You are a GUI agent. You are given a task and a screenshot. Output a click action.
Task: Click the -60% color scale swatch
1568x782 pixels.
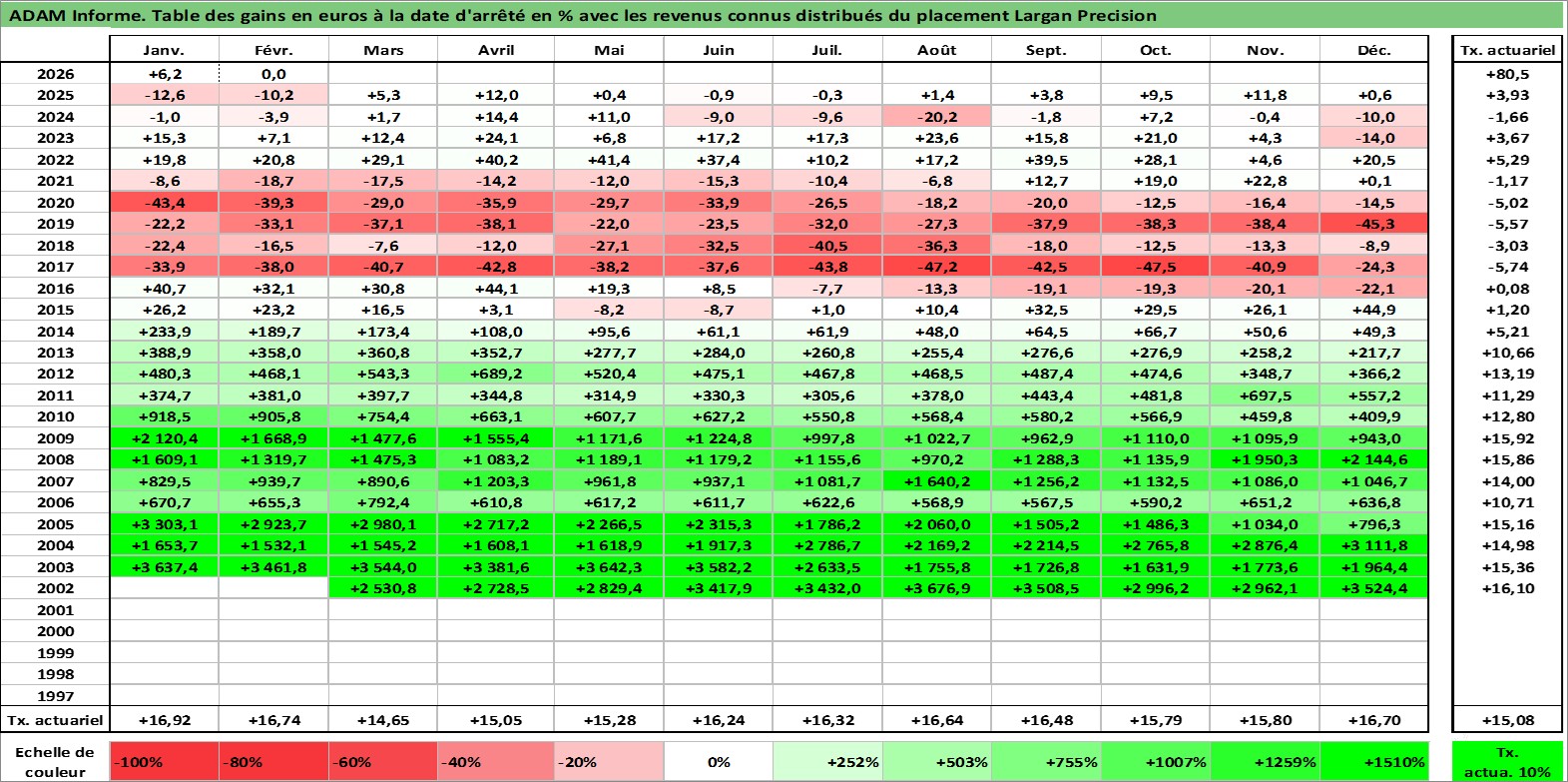383,762
